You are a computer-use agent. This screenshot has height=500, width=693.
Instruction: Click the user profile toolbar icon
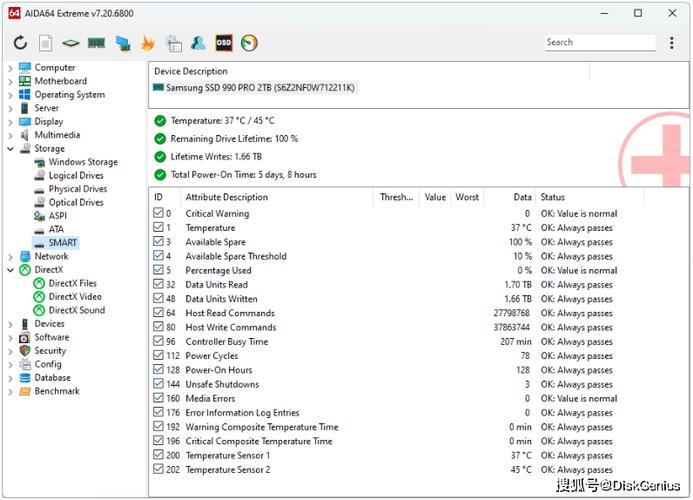(198, 43)
